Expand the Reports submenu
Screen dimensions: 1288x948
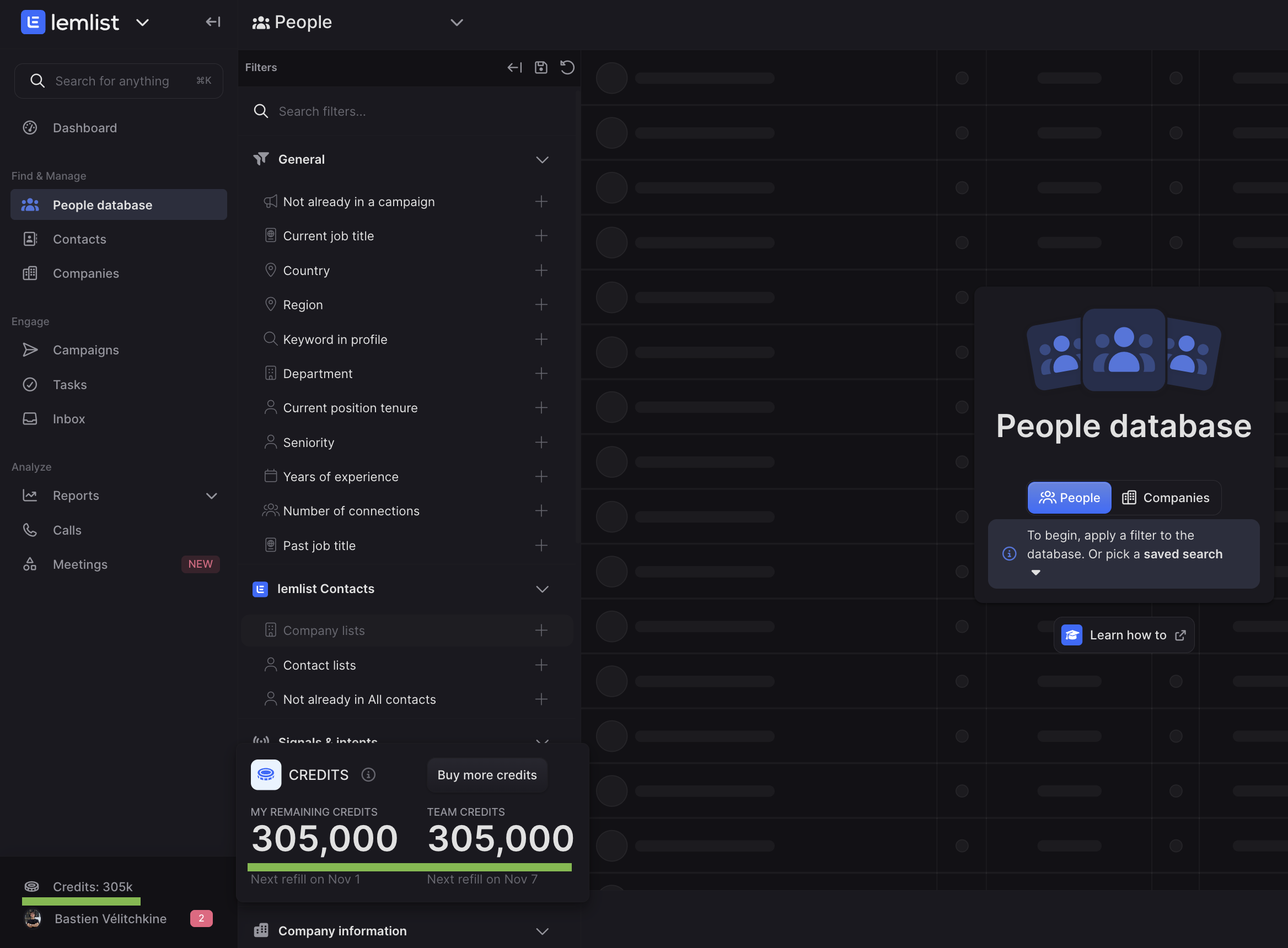click(x=211, y=496)
